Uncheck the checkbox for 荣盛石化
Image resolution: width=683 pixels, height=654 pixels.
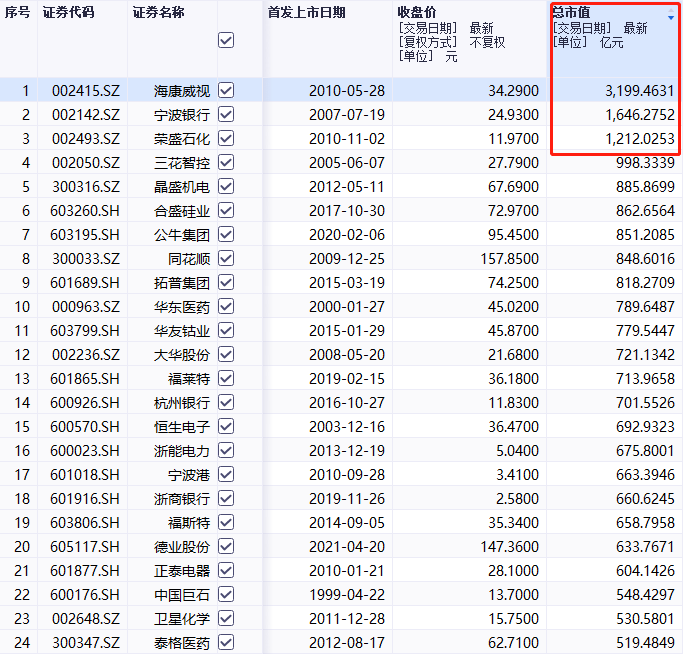pyautogui.click(x=226, y=138)
